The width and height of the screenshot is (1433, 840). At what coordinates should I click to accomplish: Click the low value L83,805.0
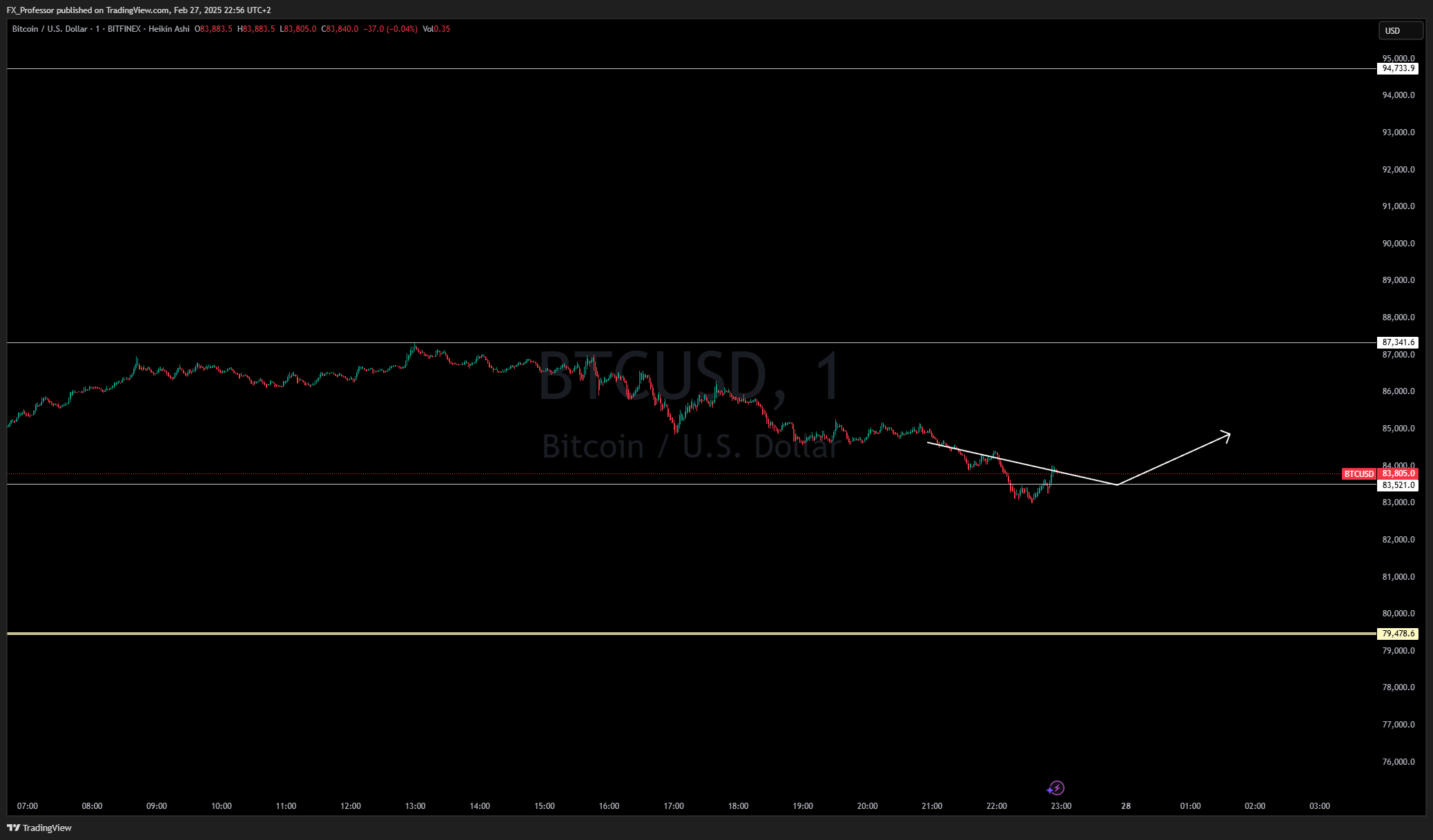pos(298,29)
